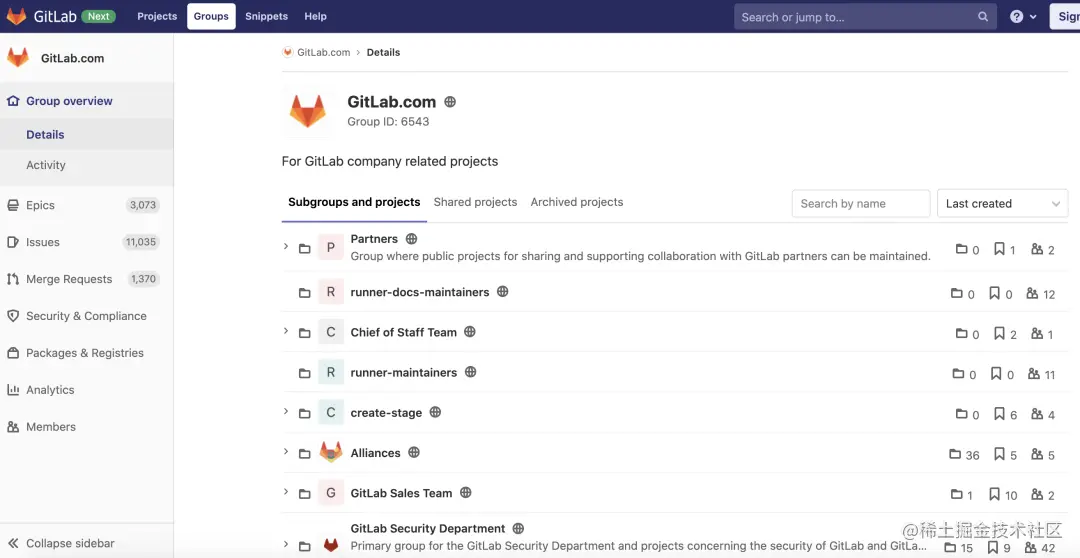Open the Projects menu in top bar
The image size is (1080, 558).
(157, 16)
